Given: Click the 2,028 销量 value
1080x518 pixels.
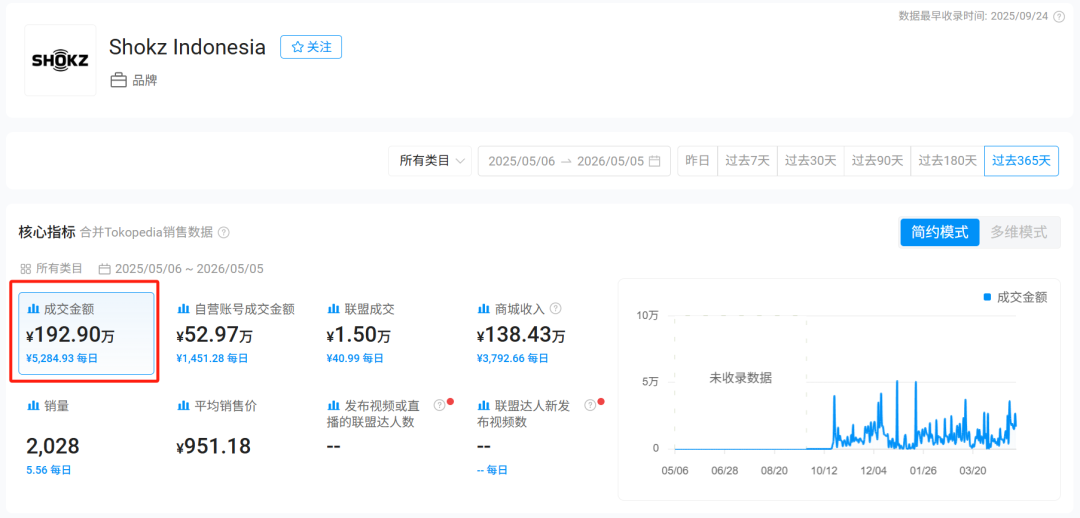Looking at the screenshot, I should coord(52,446).
